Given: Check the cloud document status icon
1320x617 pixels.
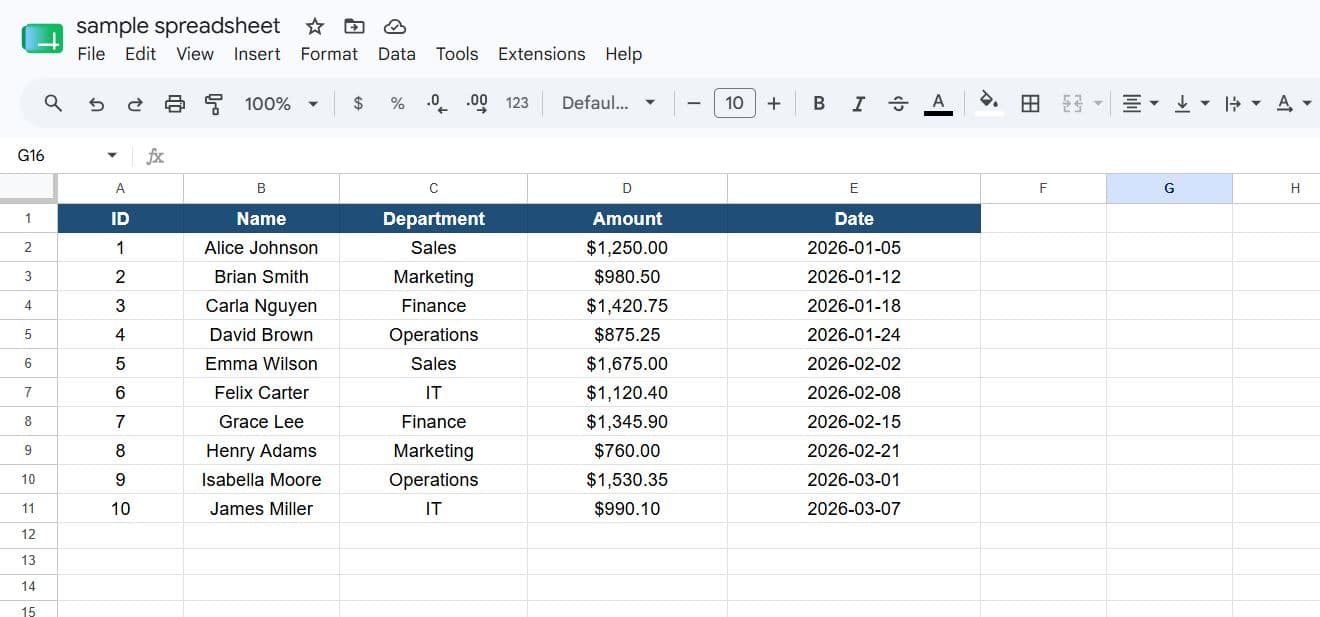Looking at the screenshot, I should pos(394,27).
